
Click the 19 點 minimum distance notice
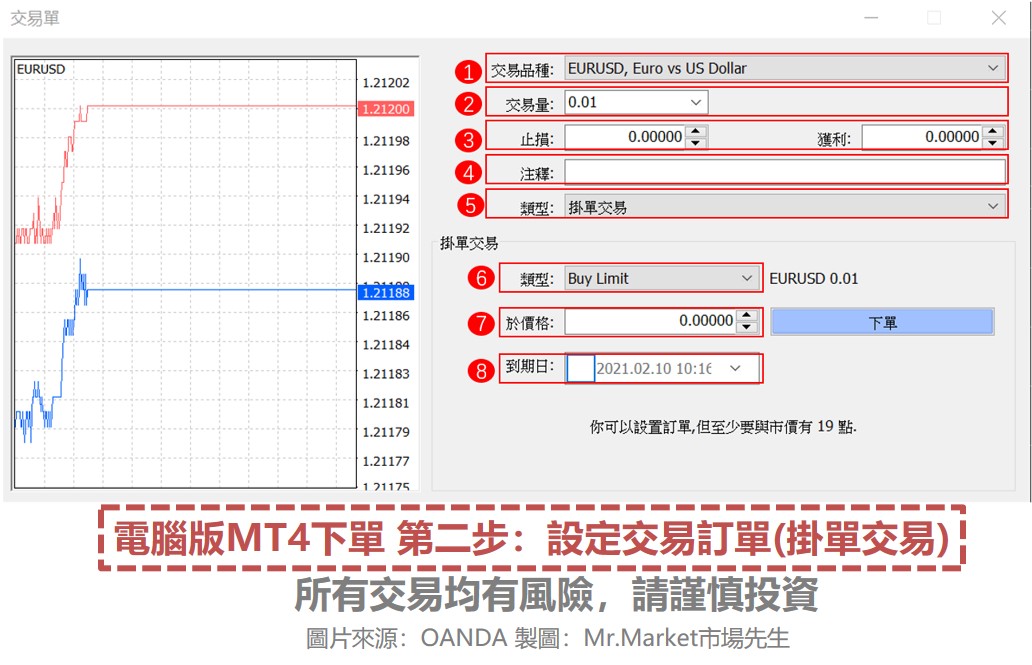point(723,427)
